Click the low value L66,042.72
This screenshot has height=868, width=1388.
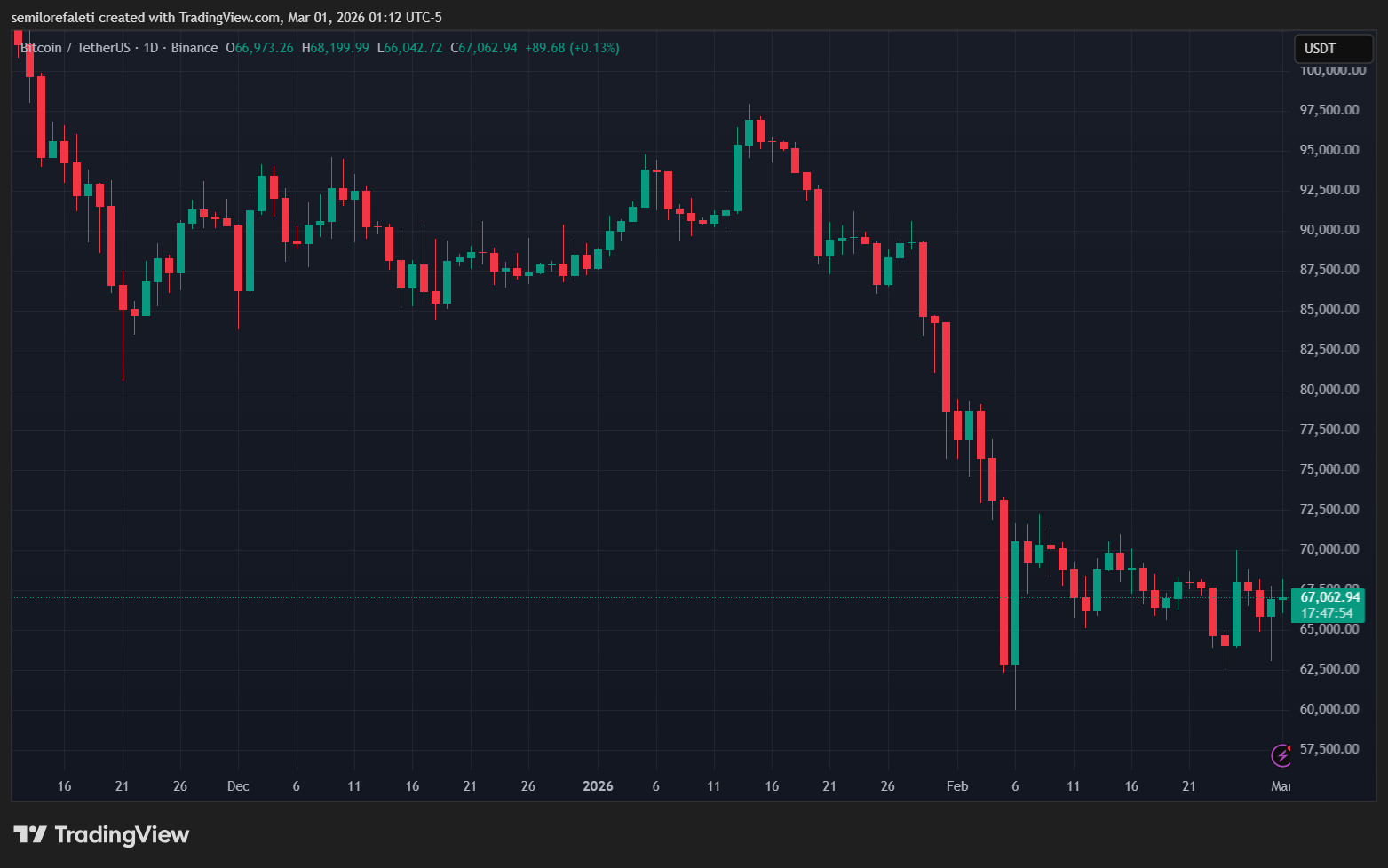tap(409, 48)
